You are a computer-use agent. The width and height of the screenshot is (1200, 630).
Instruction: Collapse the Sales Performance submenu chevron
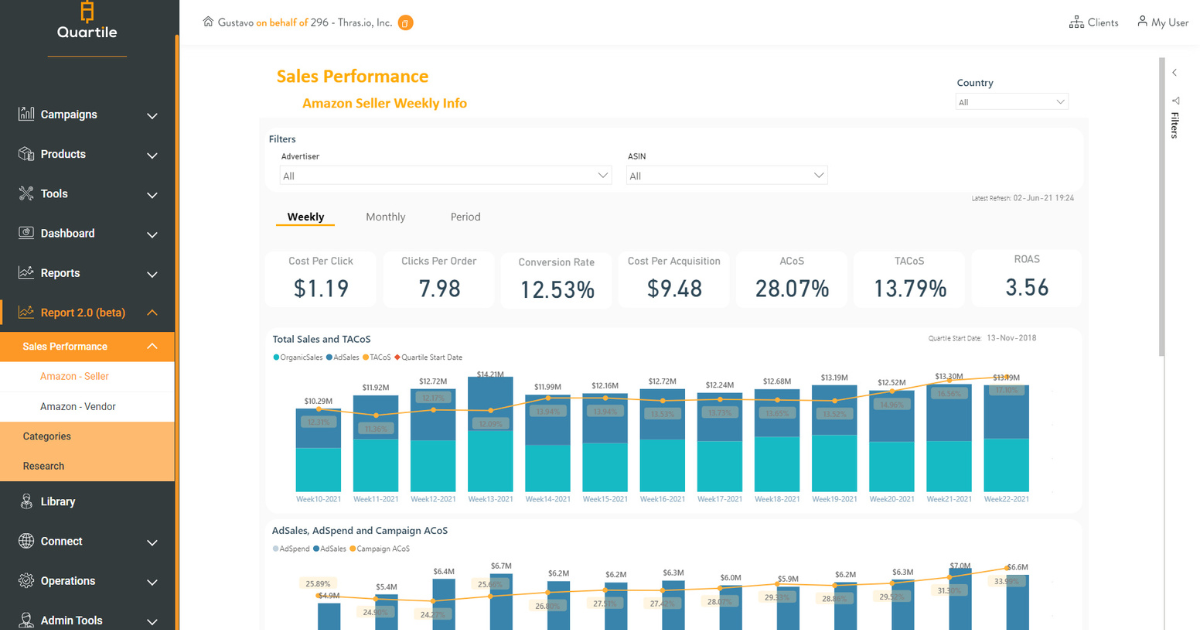[152, 347]
